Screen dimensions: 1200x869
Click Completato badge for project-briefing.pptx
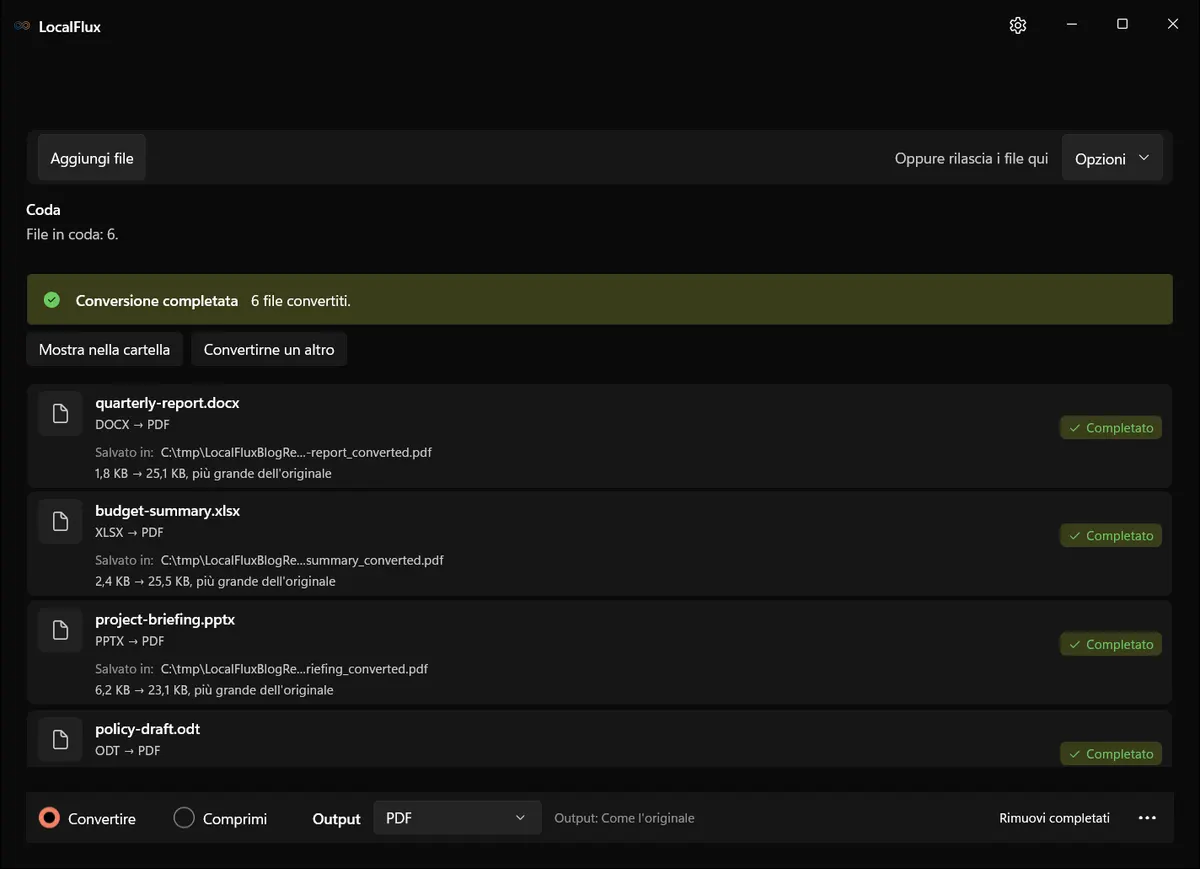click(x=1111, y=645)
